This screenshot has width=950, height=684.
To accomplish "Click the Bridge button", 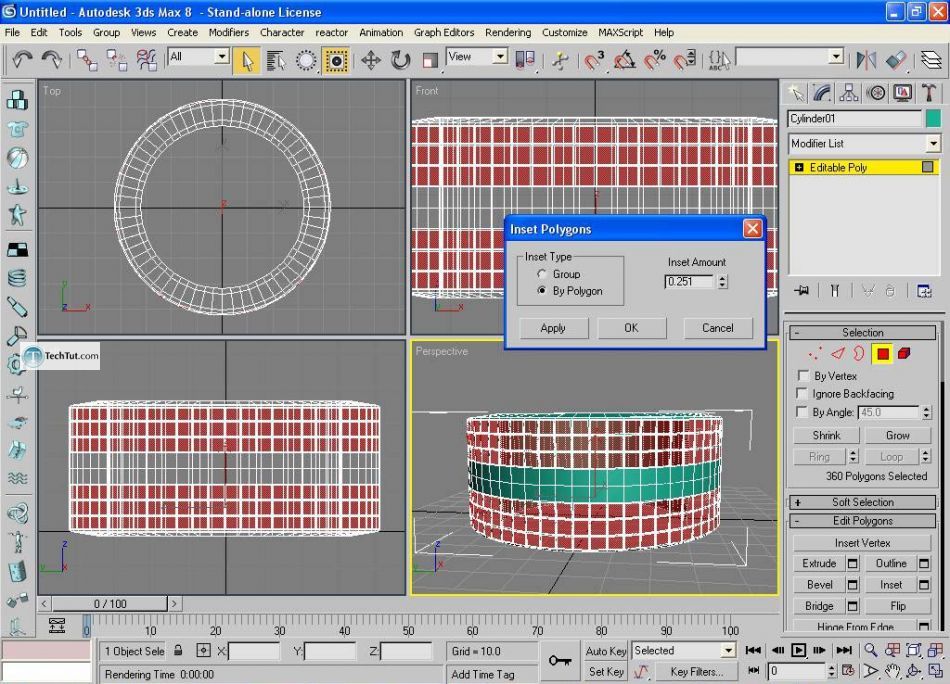I will 819,606.
